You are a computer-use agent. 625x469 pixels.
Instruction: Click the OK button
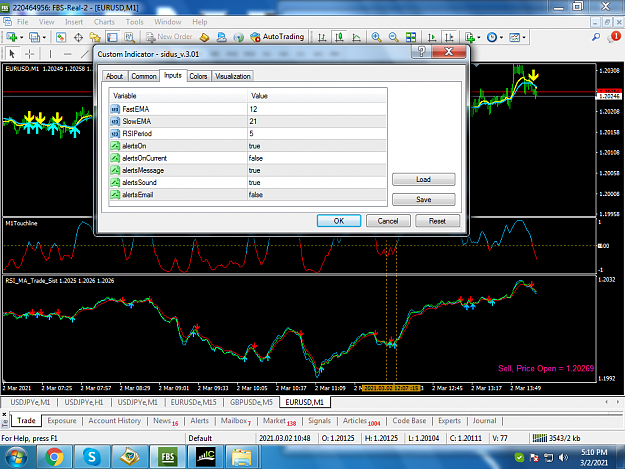click(339, 221)
